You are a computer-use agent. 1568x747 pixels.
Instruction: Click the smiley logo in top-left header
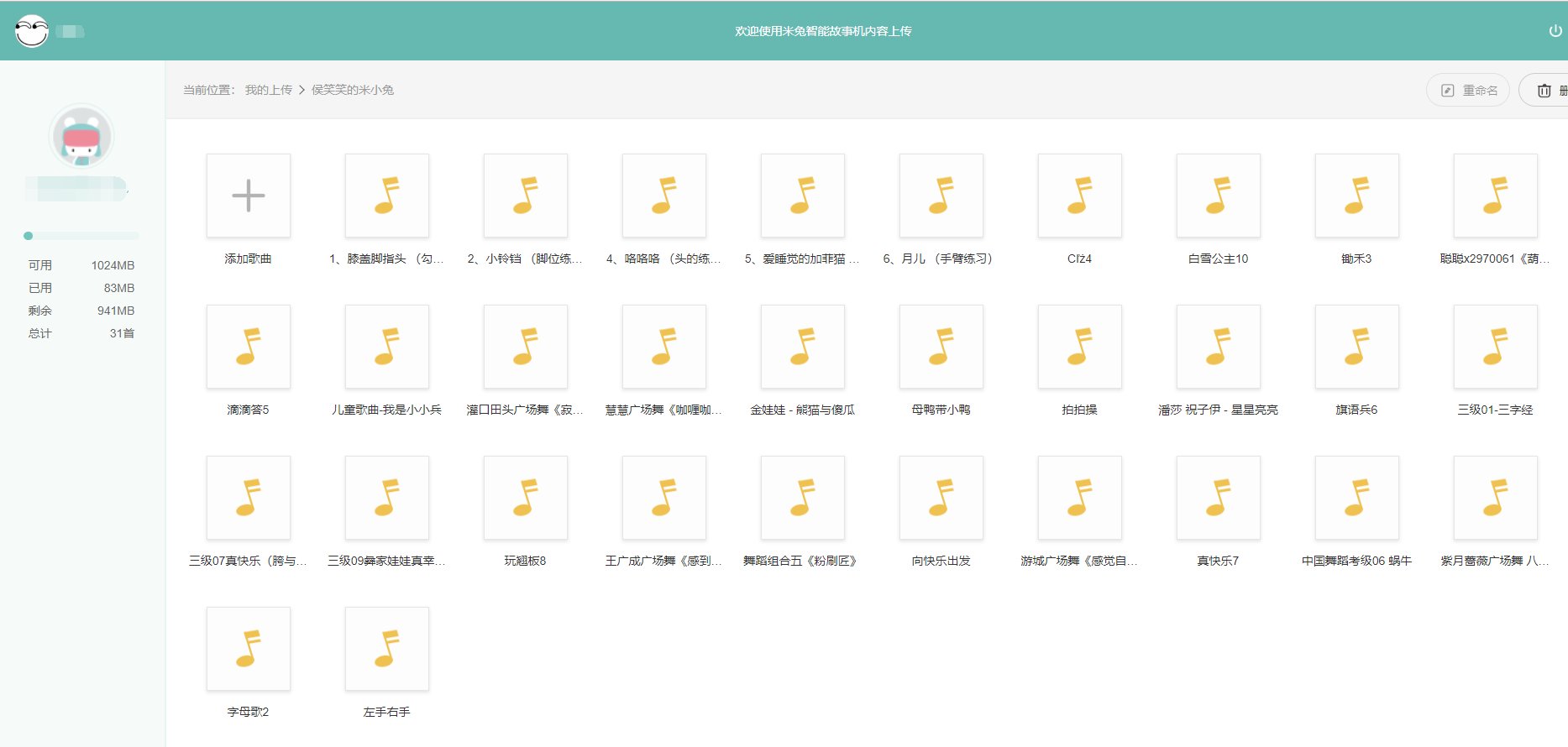coord(32,31)
